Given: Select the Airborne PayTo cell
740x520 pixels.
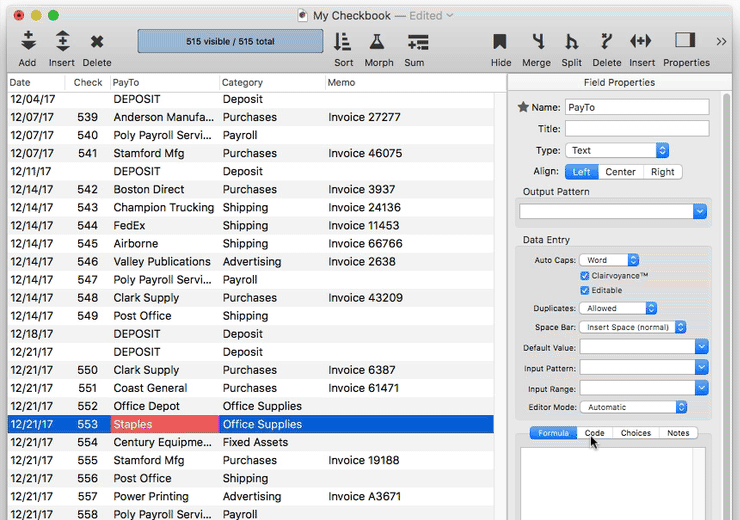Looking at the screenshot, I should 165,243.
